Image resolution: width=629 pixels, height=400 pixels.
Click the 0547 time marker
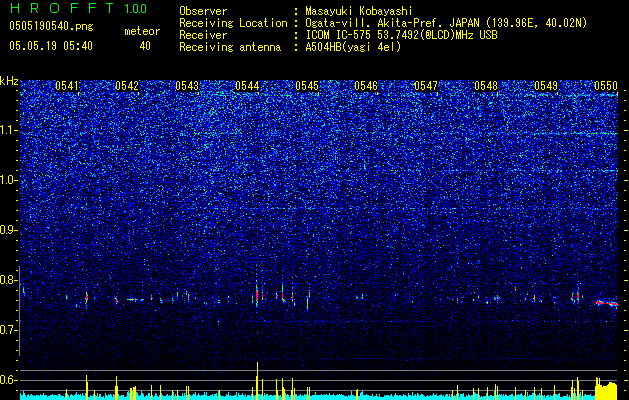426,86
